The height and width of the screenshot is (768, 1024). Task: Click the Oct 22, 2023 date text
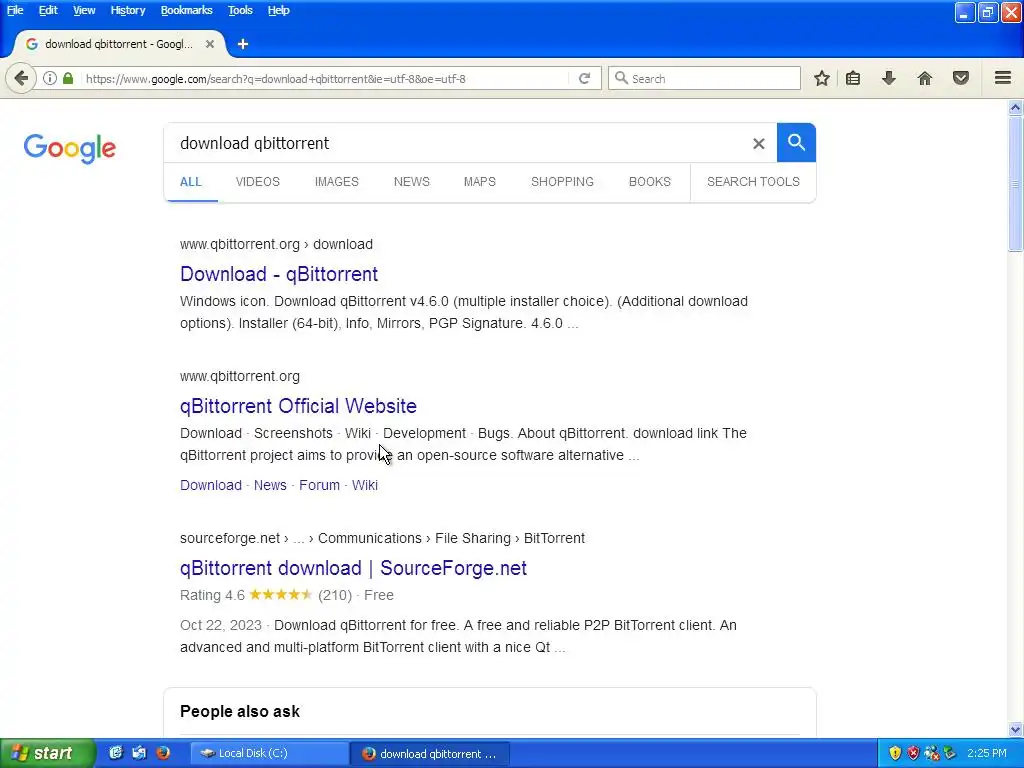tap(221, 625)
